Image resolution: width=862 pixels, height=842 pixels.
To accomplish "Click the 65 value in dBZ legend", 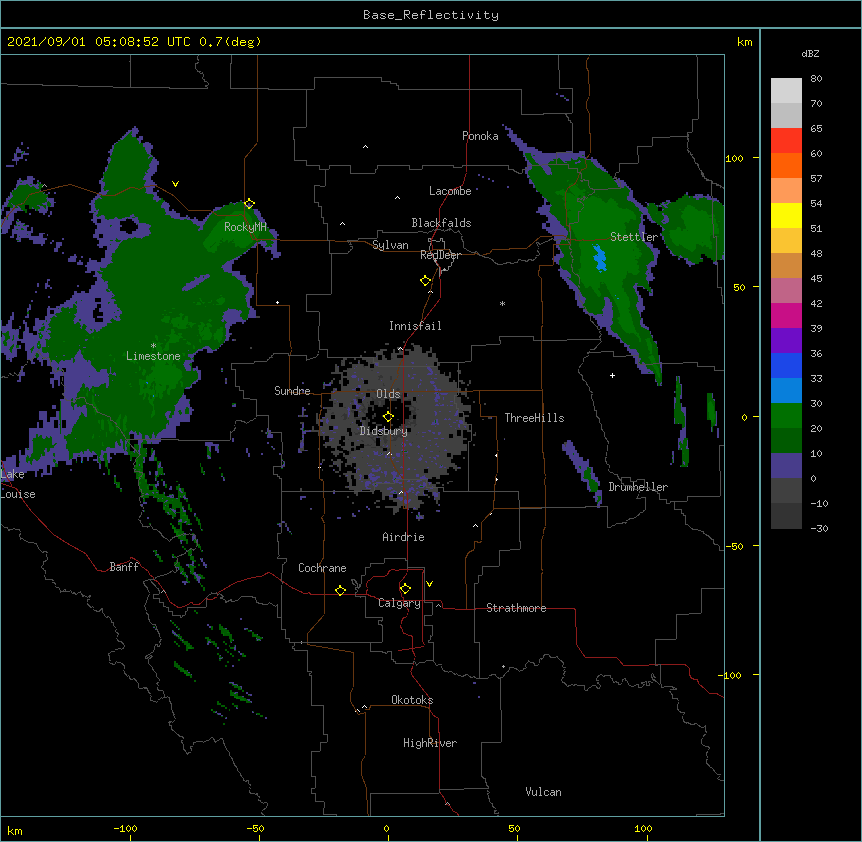I will pos(816,129).
